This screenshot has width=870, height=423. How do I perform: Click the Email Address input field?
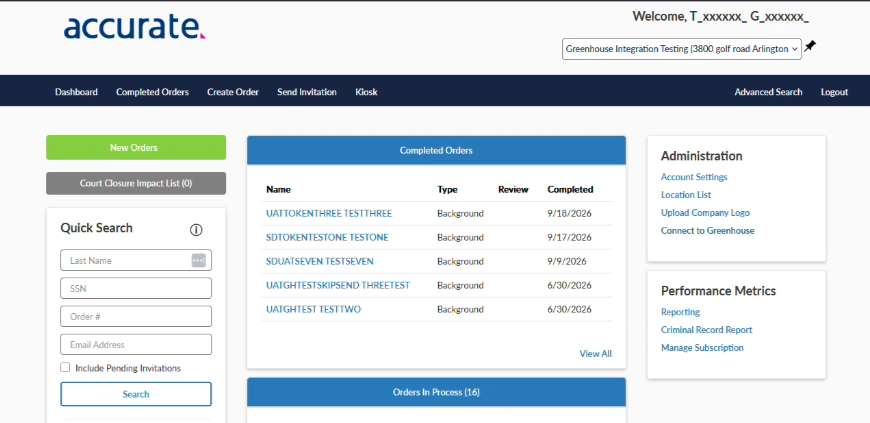click(136, 345)
